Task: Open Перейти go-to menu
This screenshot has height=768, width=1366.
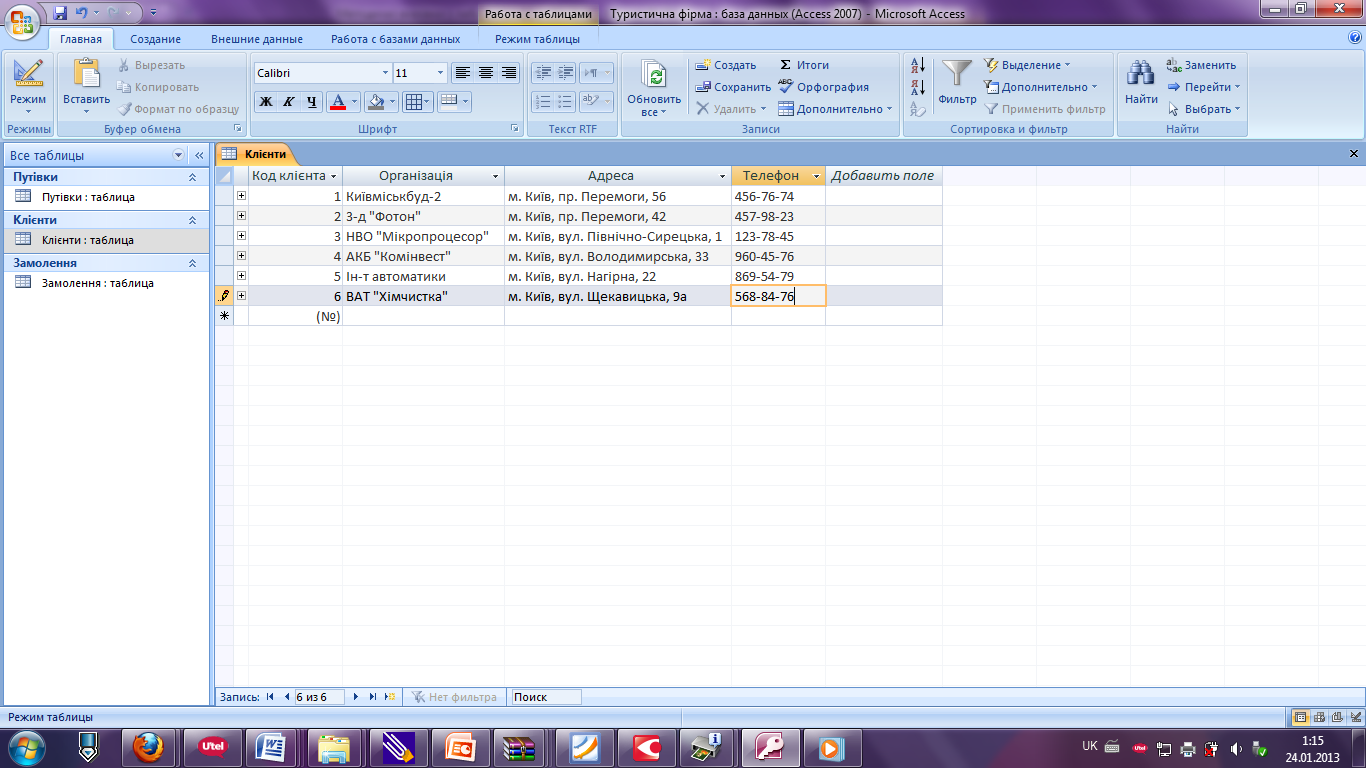Action: point(1204,87)
